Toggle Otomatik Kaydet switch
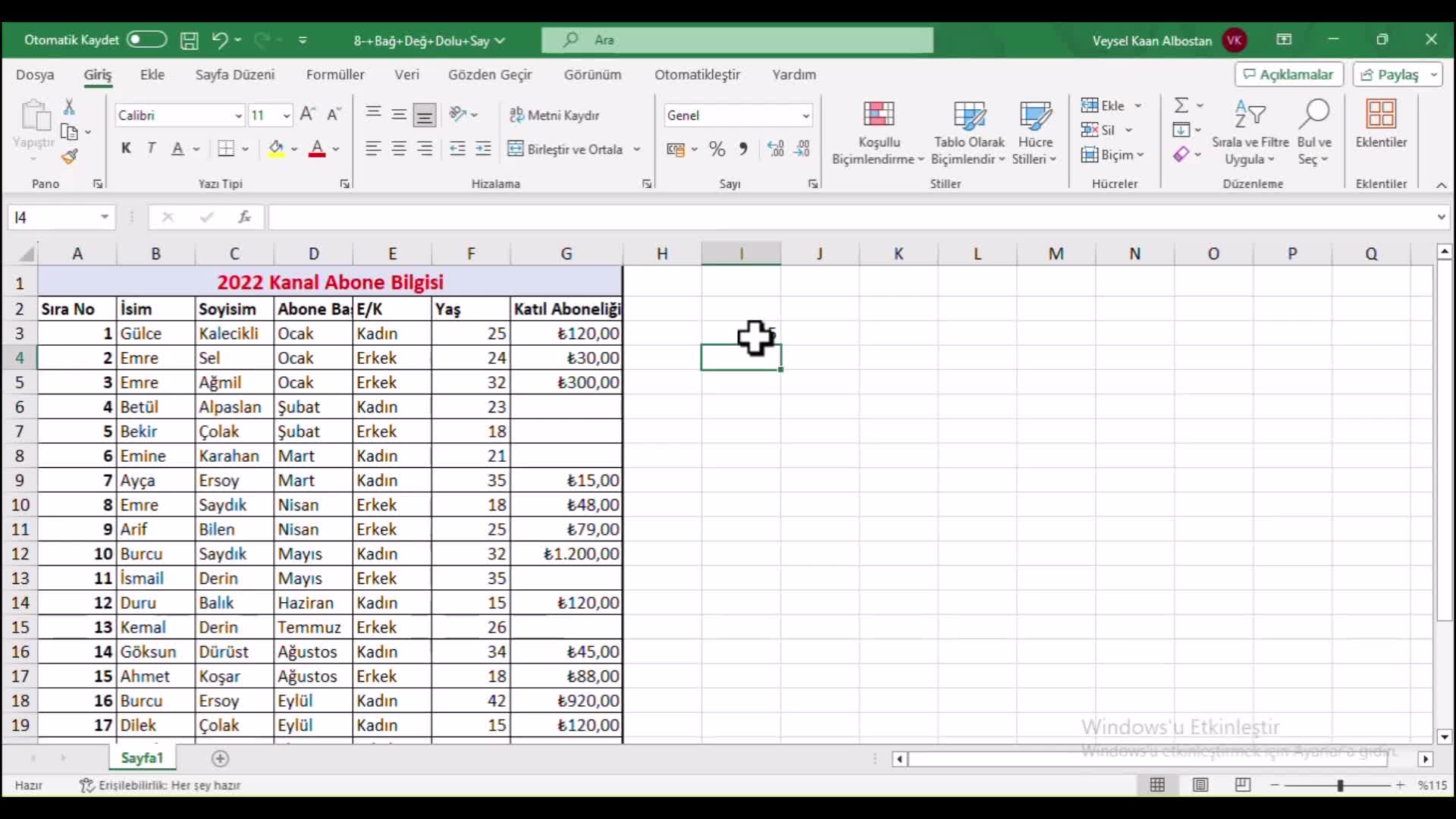Screen dimensions: 1456x819 coord(146,39)
